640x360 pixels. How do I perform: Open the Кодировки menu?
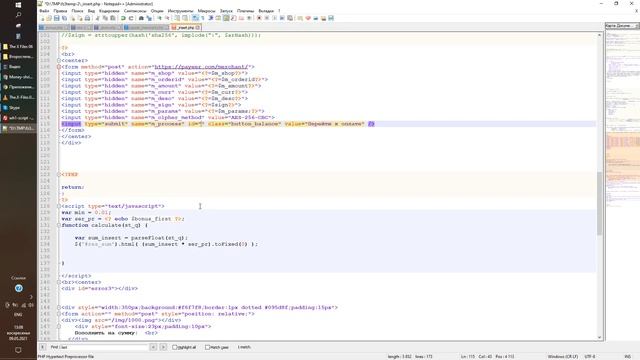click(x=109, y=11)
